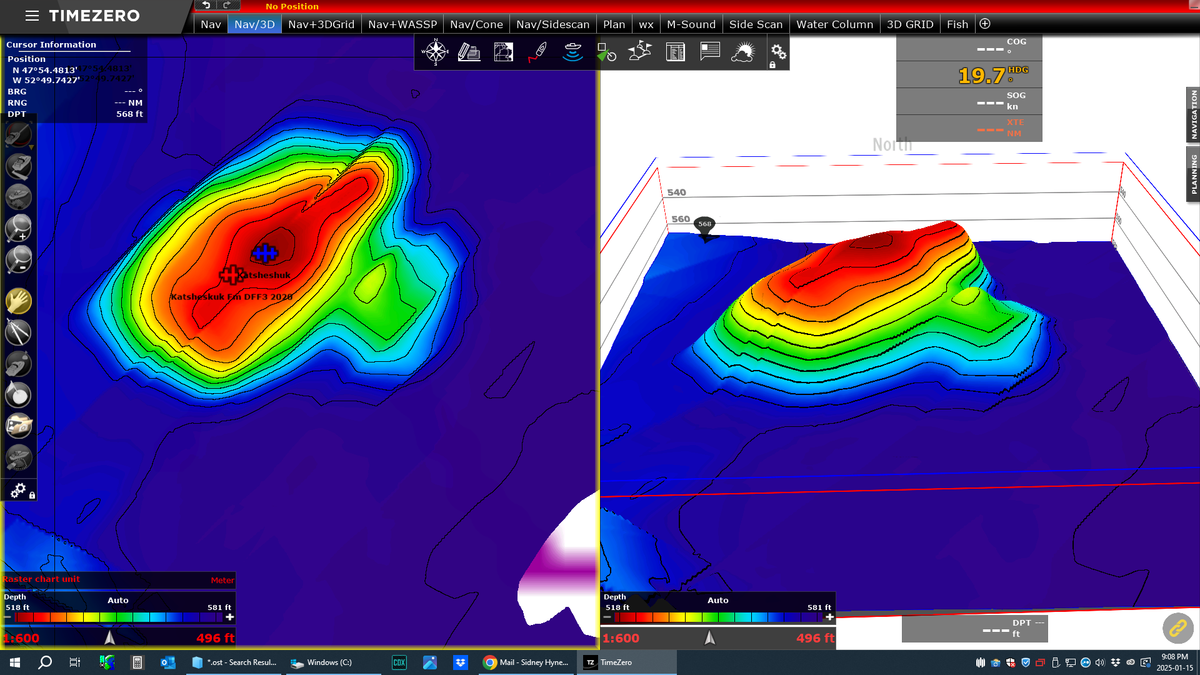Switch to the Plan workspace tab
Viewport: 1200px width, 675px height.
click(x=613, y=24)
